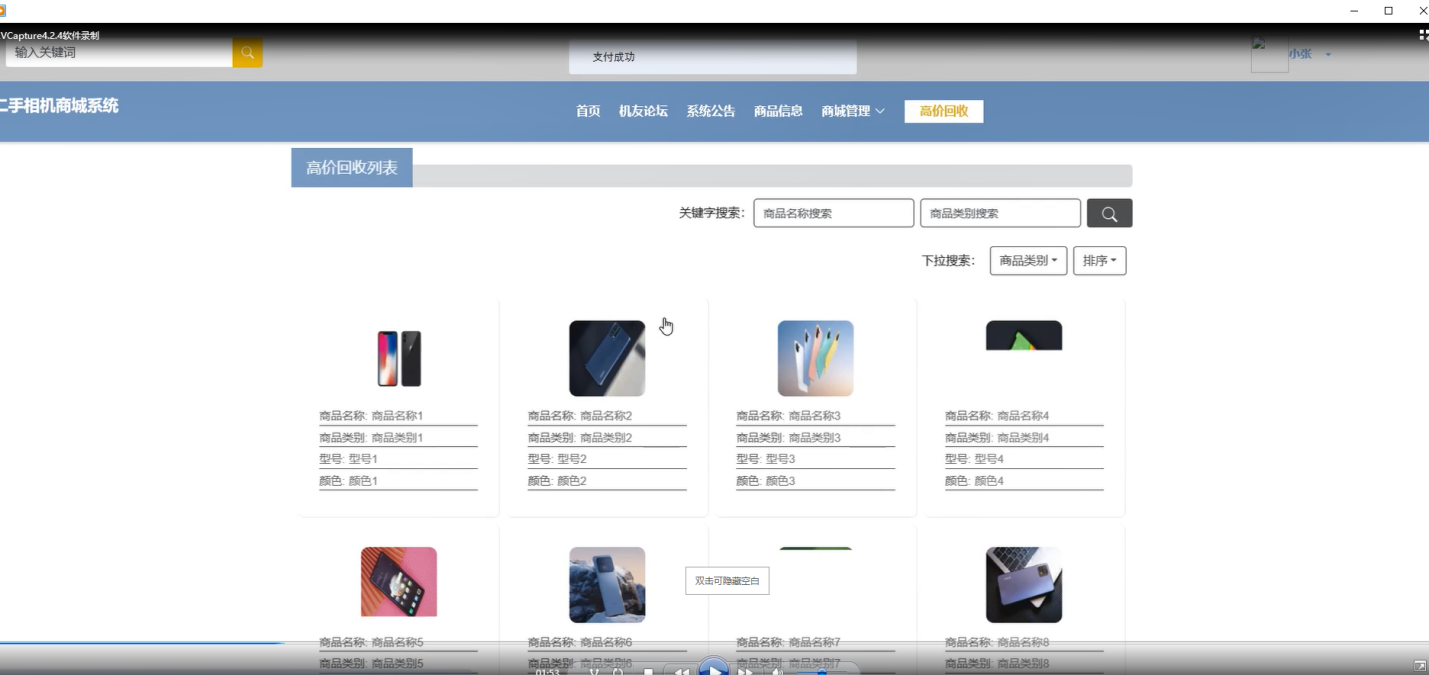
Task: Open the 商品类别 dropdown filter
Action: coord(1028,261)
